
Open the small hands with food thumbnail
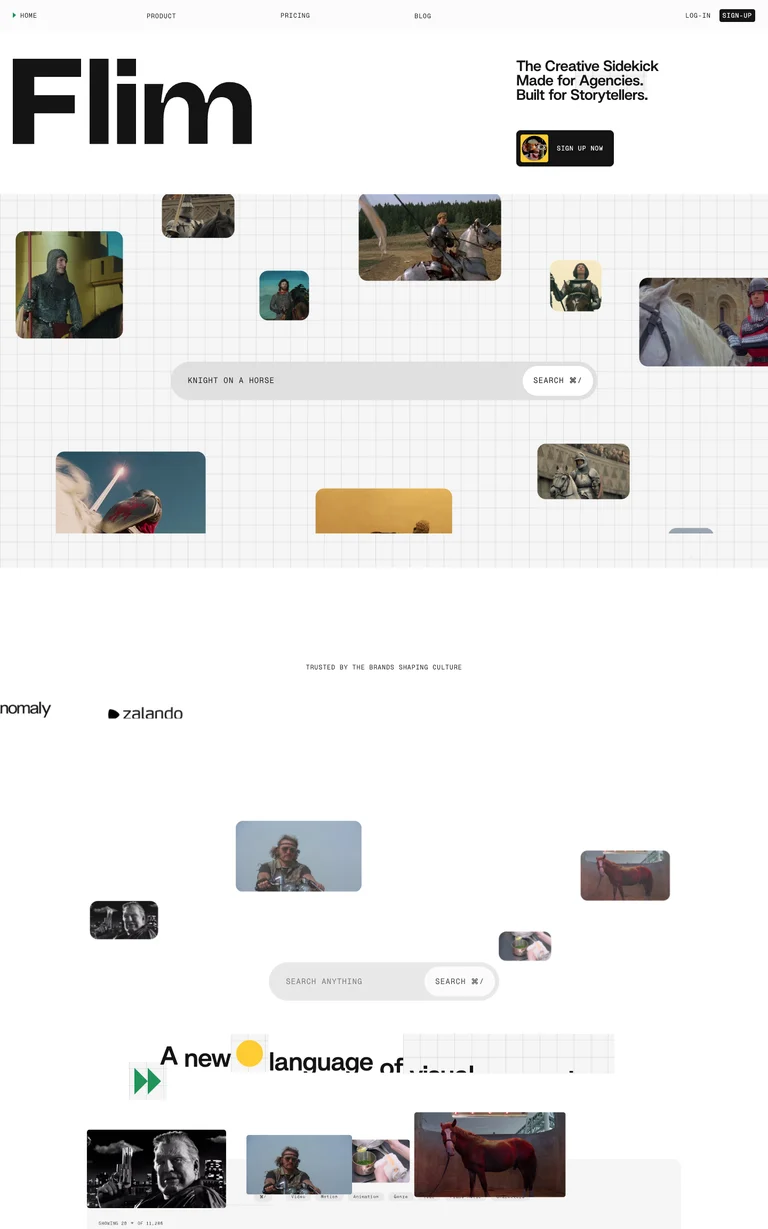[525, 946]
